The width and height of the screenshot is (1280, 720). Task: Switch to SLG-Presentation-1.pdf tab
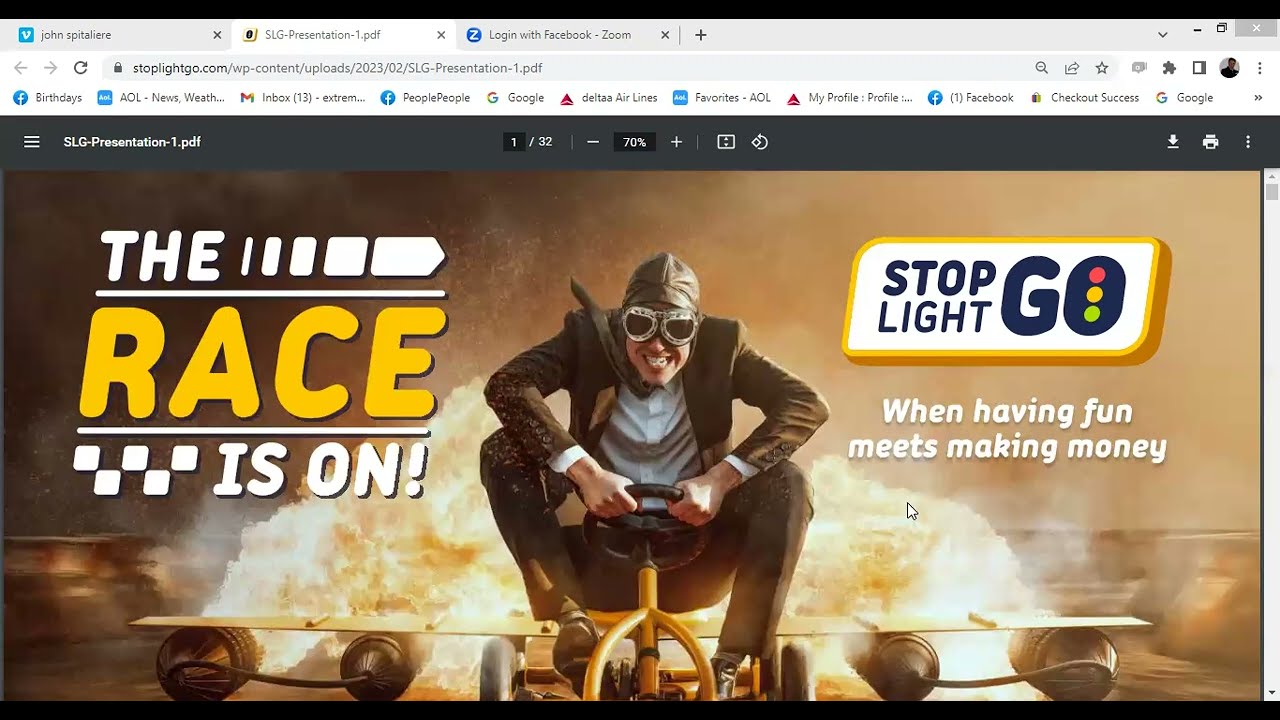[343, 35]
